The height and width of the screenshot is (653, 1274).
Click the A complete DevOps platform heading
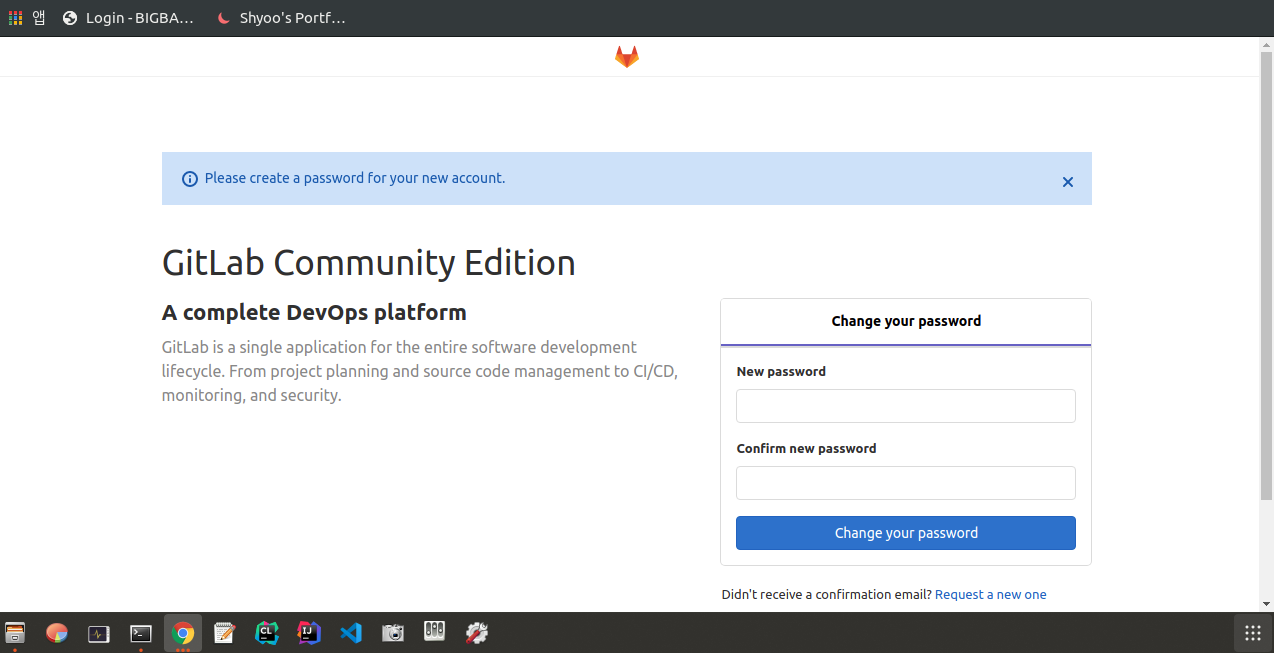[314, 312]
